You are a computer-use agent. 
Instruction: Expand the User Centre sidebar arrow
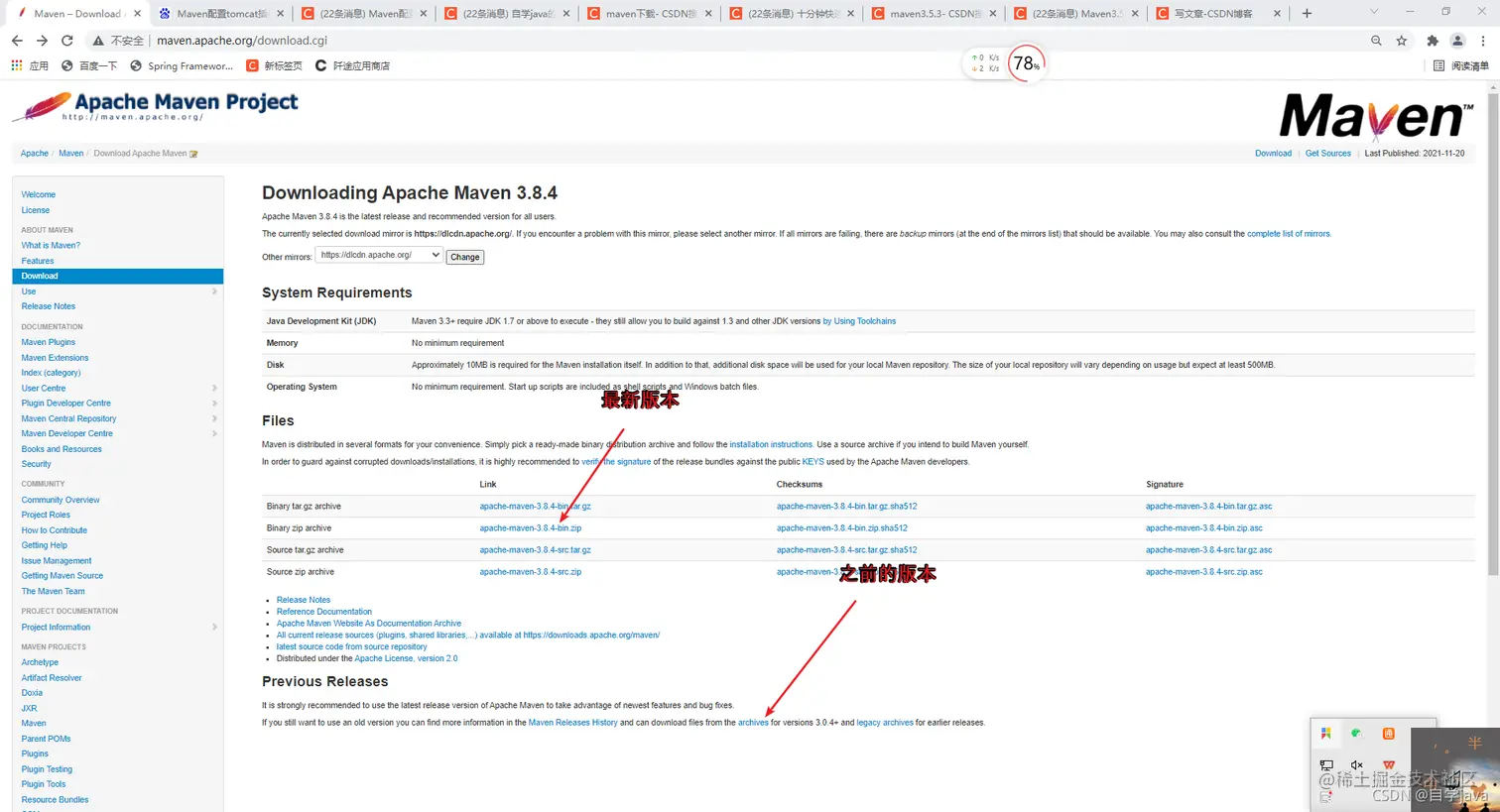[214, 389]
